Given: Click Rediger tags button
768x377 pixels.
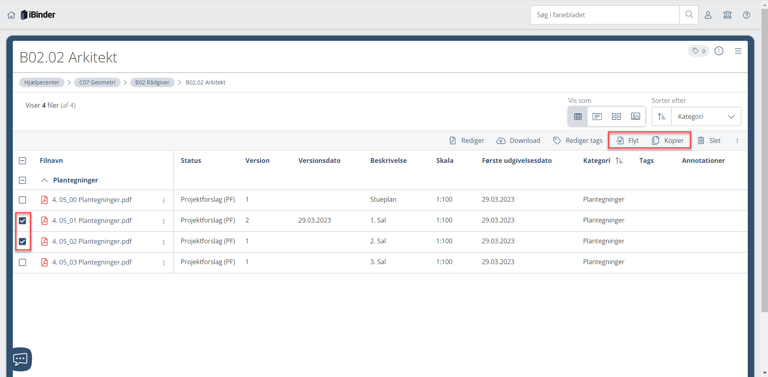Looking at the screenshot, I should (577, 141).
